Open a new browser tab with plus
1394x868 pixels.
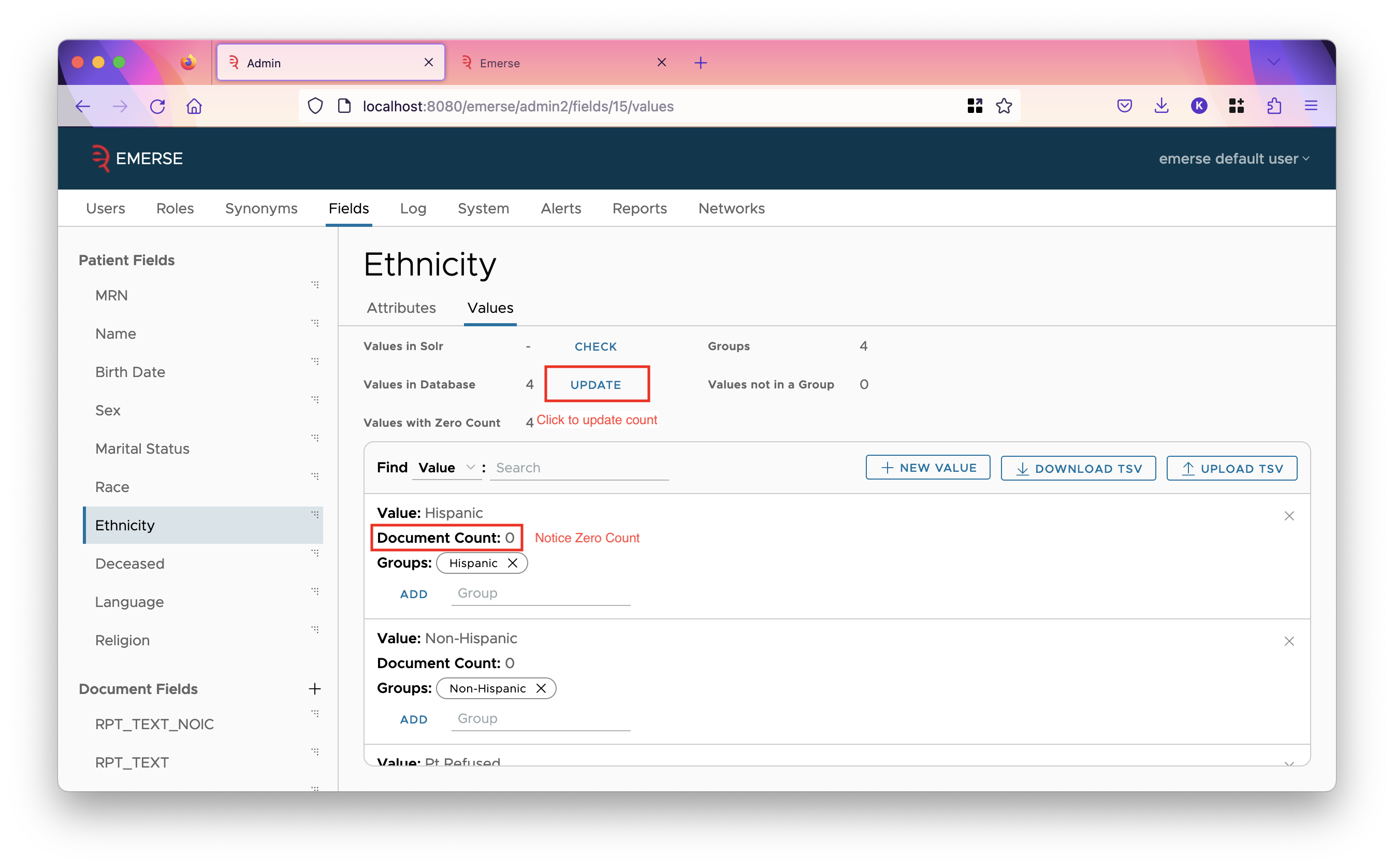(x=701, y=63)
